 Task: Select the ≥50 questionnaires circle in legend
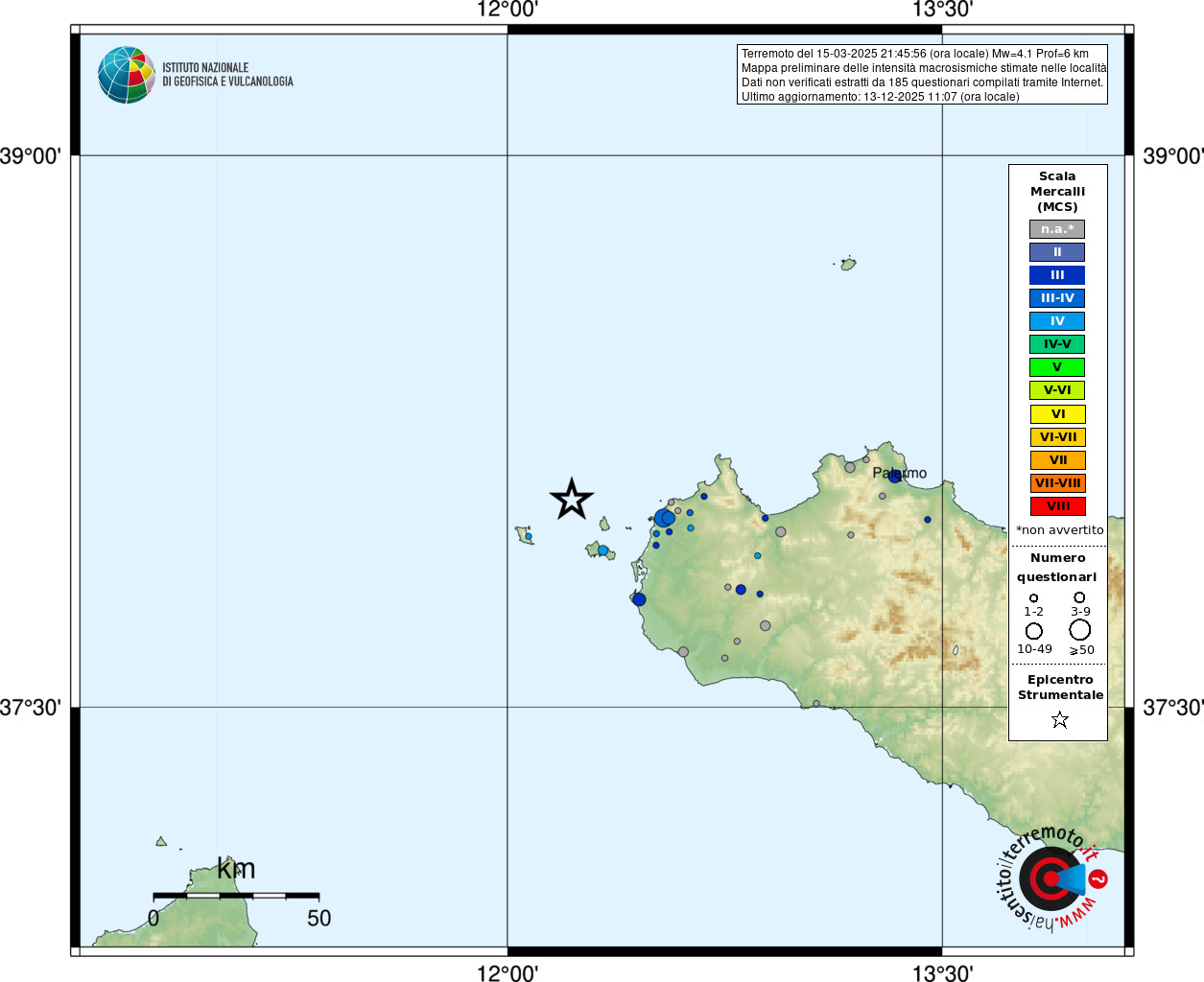point(1080,630)
